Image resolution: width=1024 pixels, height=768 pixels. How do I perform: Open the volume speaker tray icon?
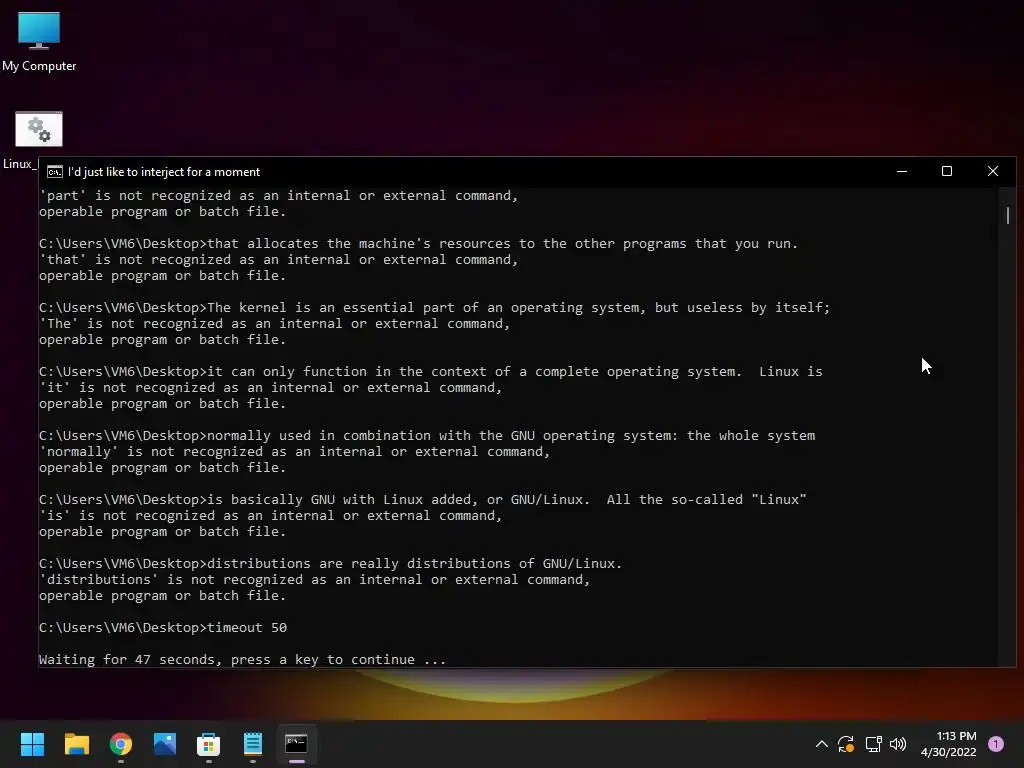tap(898, 744)
